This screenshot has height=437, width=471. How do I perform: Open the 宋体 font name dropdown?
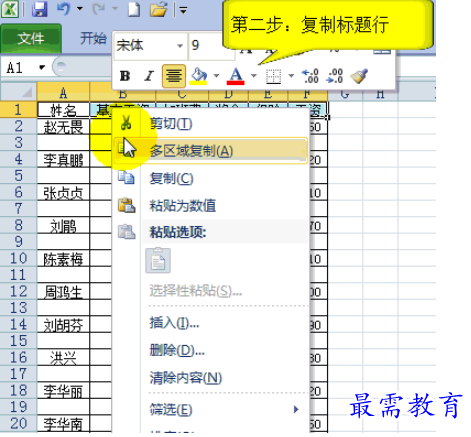click(x=180, y=46)
